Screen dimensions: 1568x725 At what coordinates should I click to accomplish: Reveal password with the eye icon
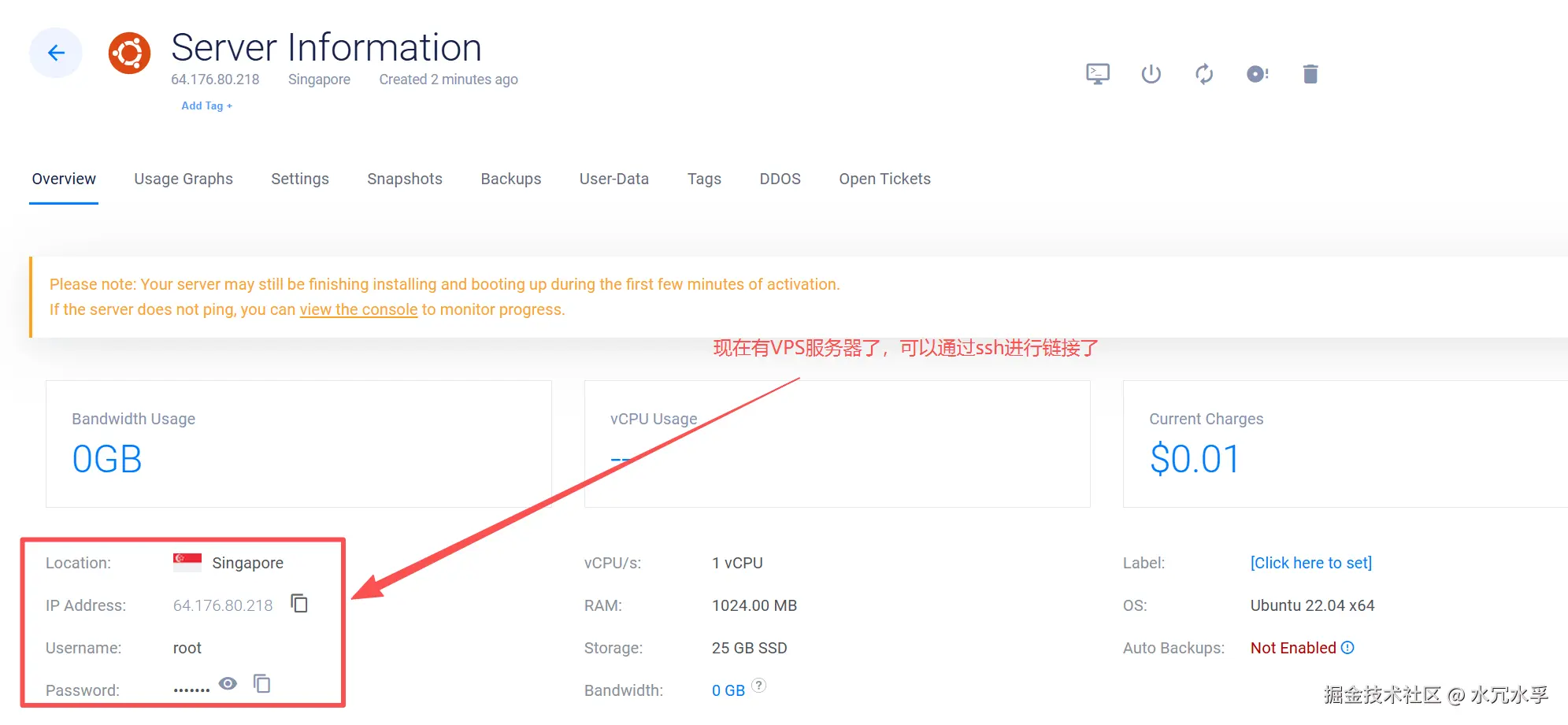[x=228, y=683]
